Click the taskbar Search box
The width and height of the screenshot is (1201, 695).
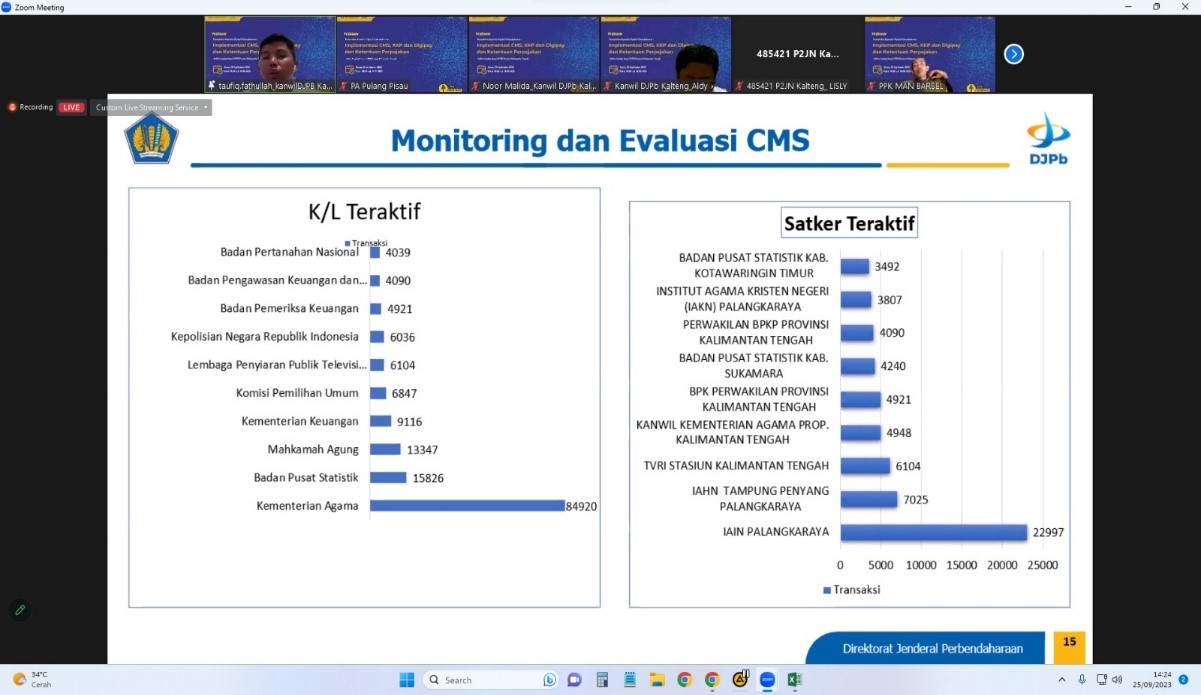[492, 680]
